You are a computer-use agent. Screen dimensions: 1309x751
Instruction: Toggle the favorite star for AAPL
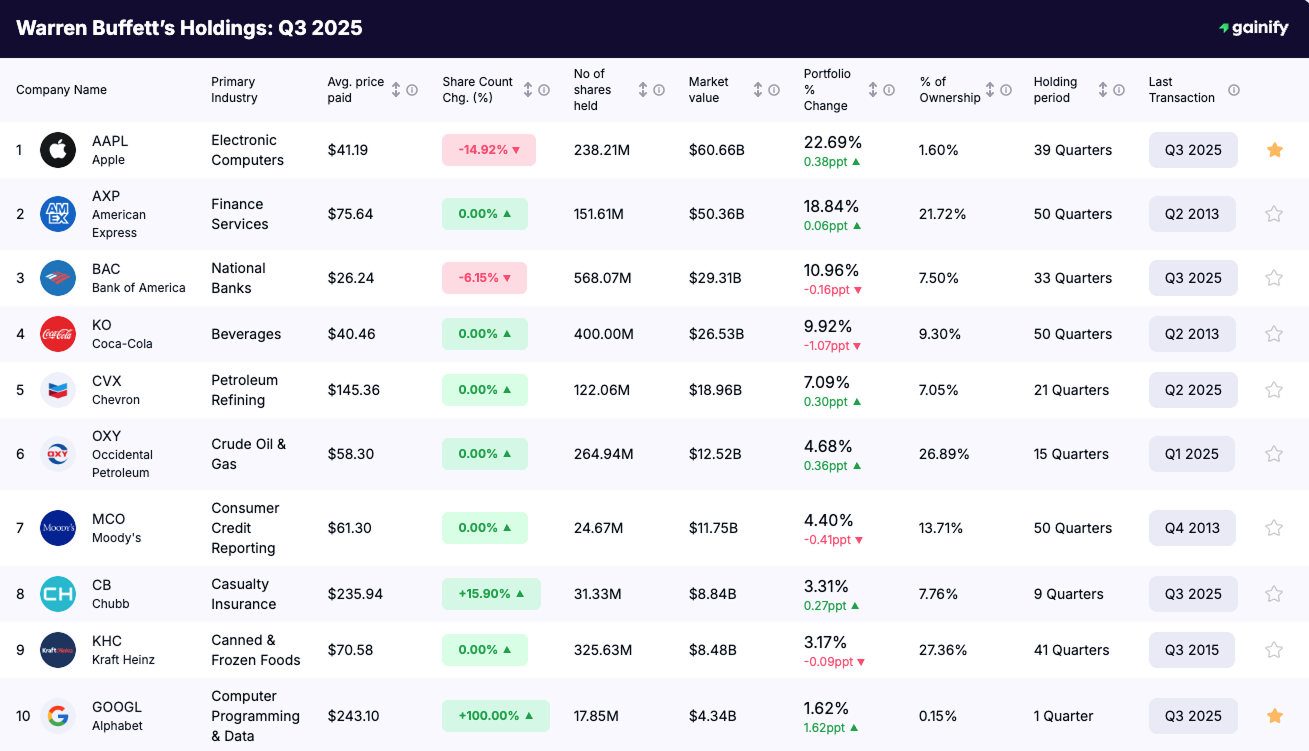[x=1274, y=149]
